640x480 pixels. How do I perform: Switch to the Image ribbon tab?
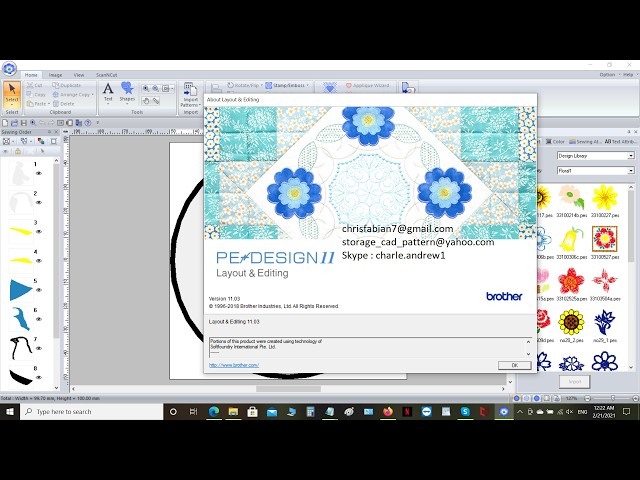(56, 75)
